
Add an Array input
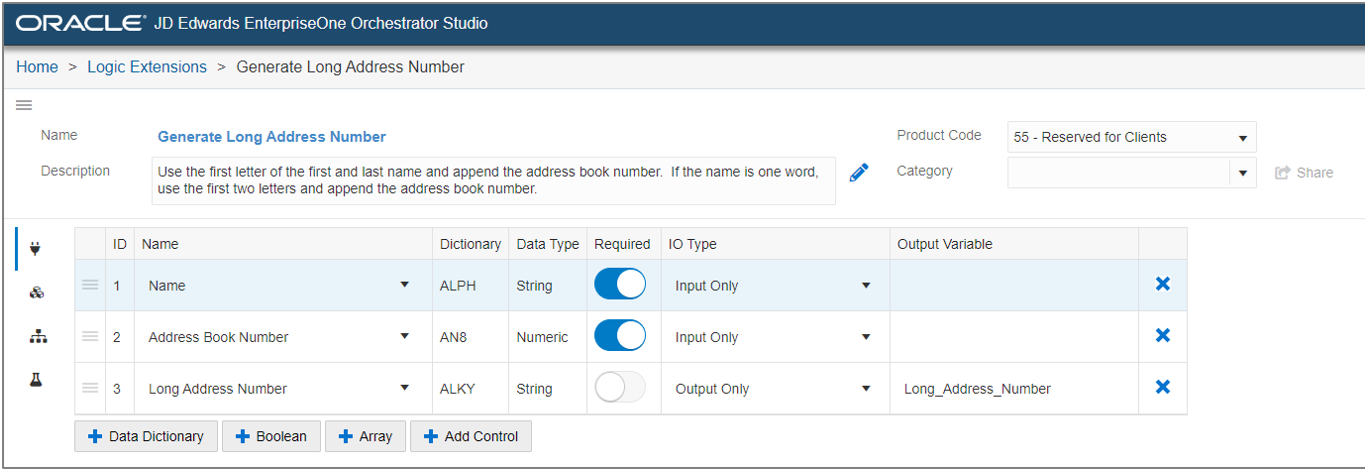(x=365, y=436)
